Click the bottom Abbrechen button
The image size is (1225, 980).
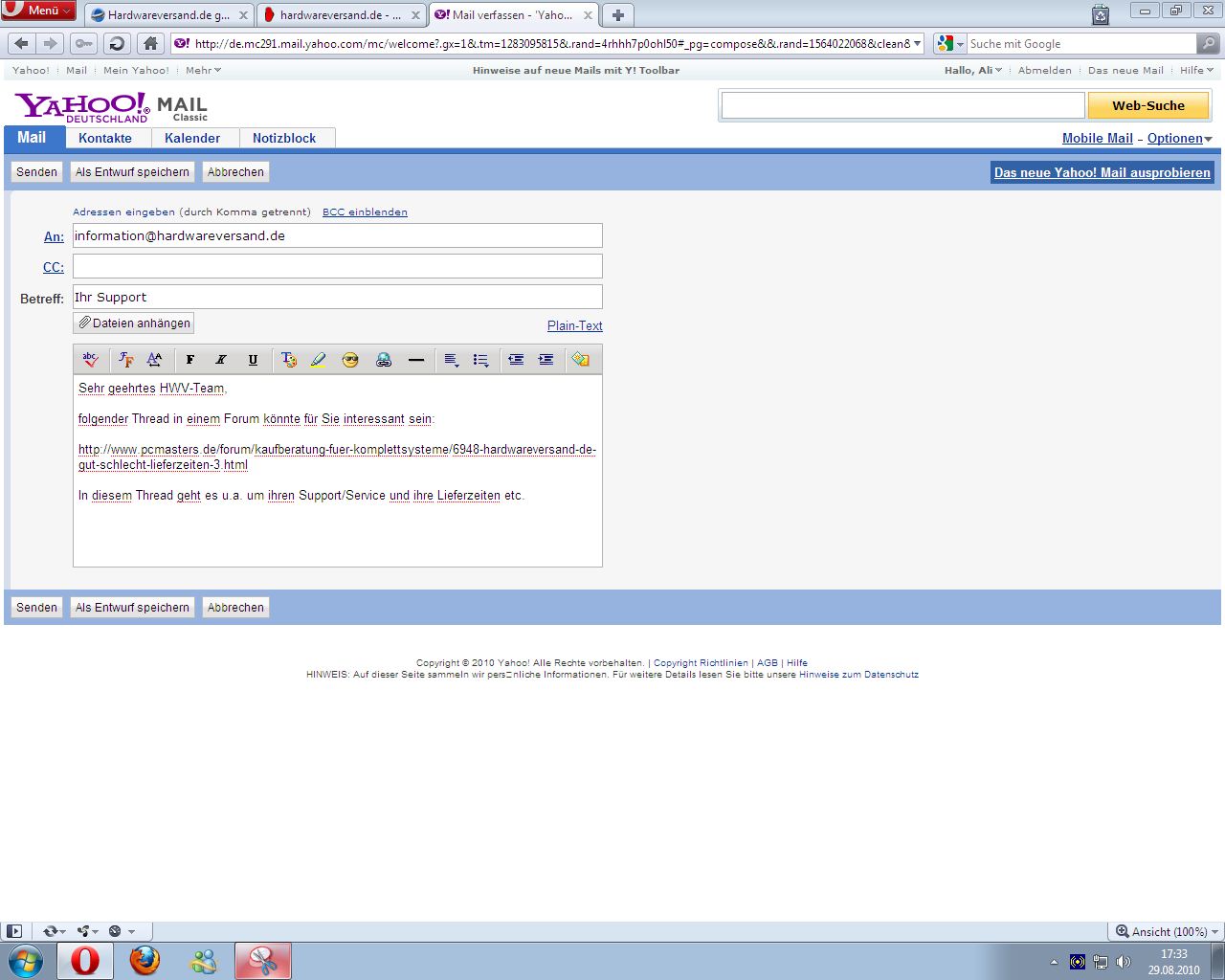click(235, 608)
